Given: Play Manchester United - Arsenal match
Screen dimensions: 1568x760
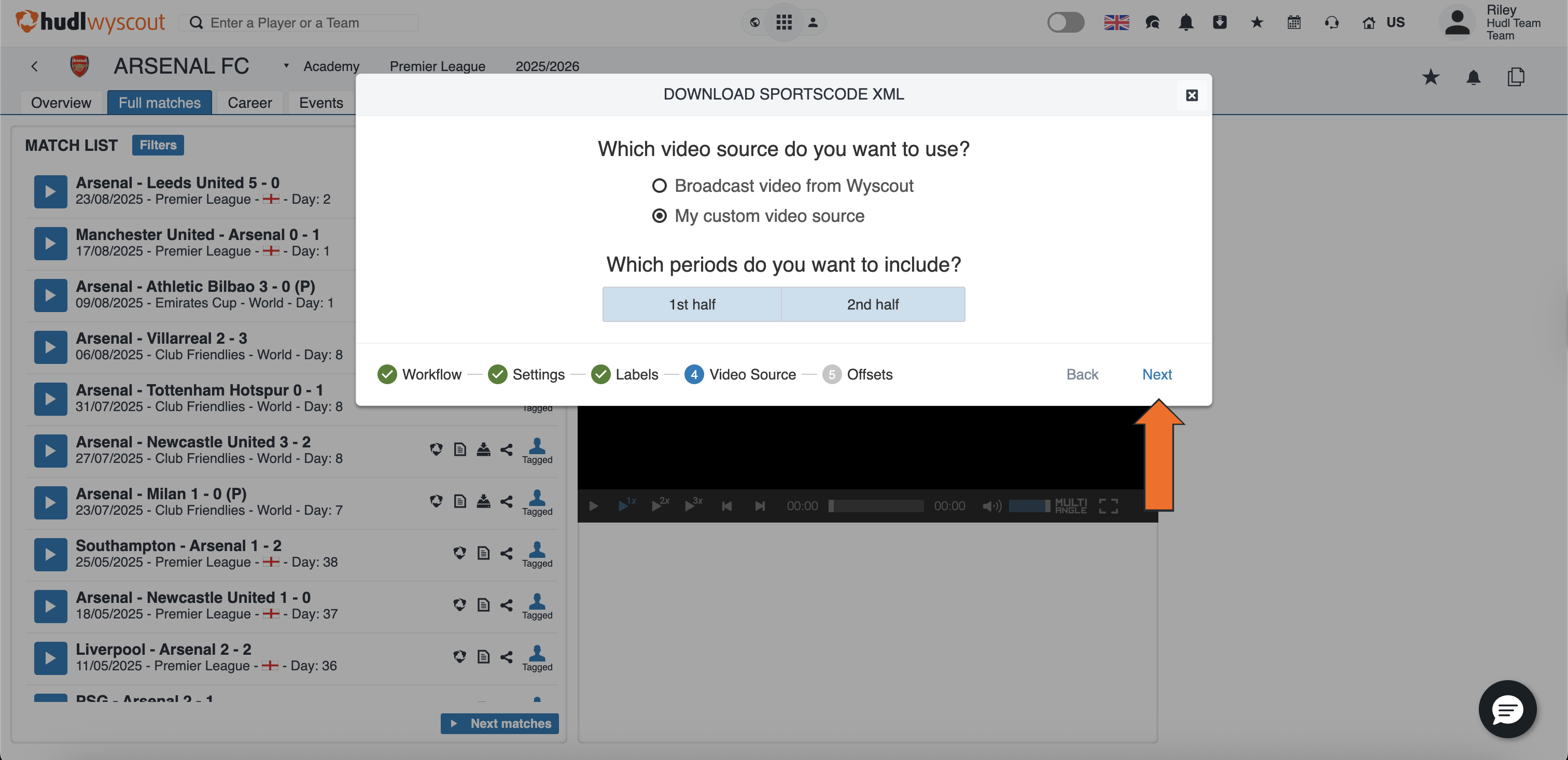Looking at the screenshot, I should click(50, 243).
